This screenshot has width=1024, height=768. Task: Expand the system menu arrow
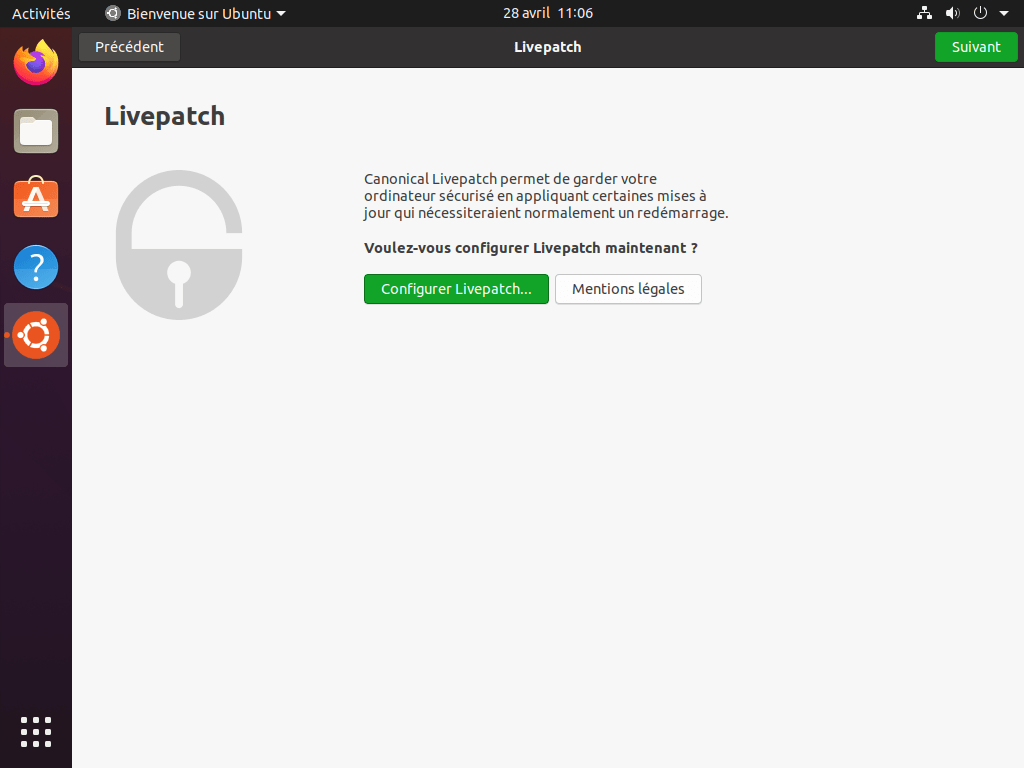(1004, 13)
